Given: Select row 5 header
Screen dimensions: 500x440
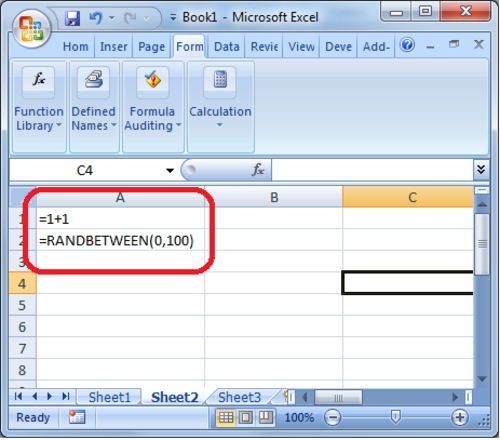Looking at the screenshot, I should point(22,305).
